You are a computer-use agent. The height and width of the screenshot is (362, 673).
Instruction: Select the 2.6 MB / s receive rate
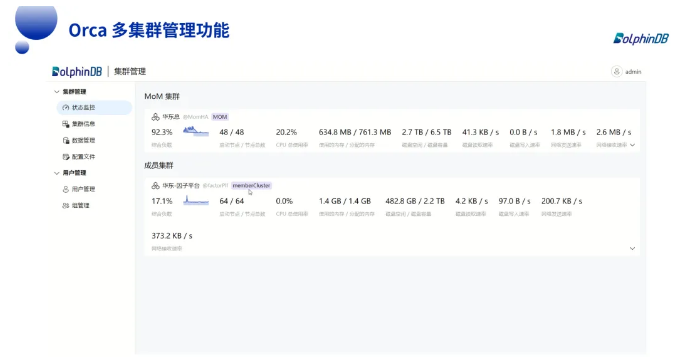(x=614, y=132)
